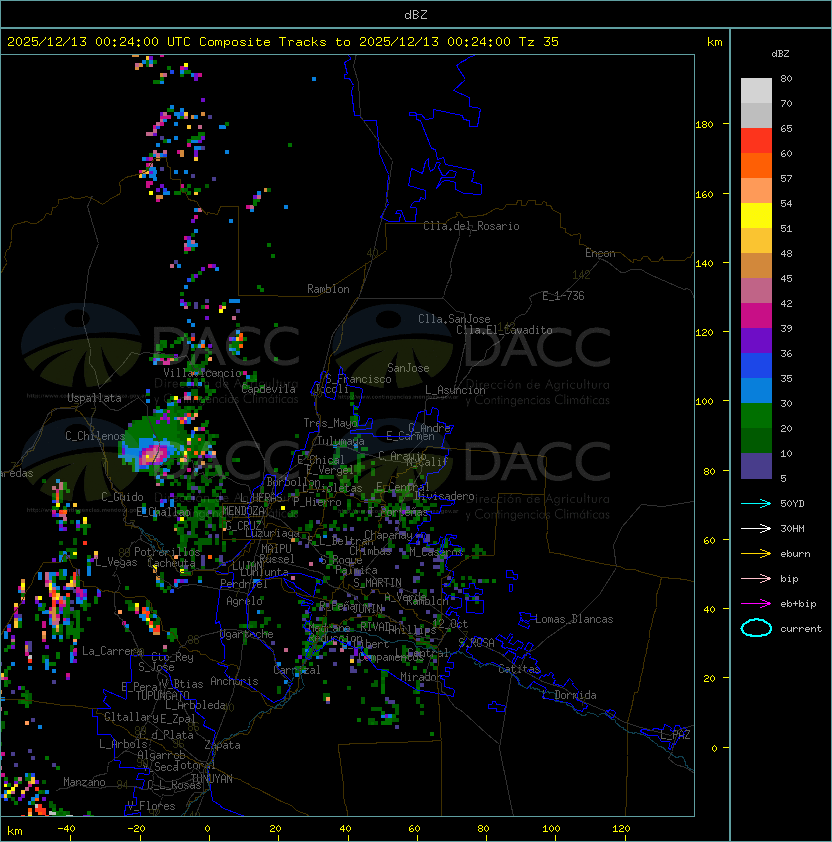The height and width of the screenshot is (842, 832).
Task: Click the -40 km horizontal axis label
Action: click(x=66, y=829)
